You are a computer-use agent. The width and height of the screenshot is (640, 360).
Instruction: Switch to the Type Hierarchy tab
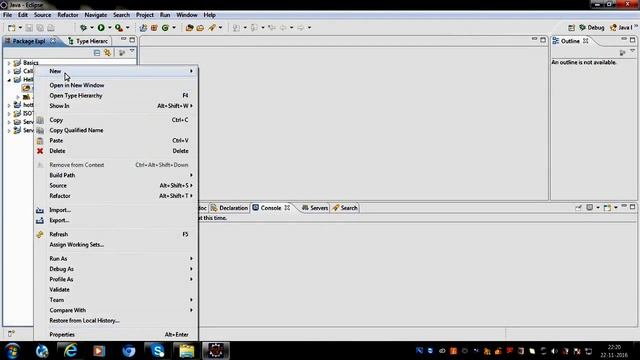[88, 41]
